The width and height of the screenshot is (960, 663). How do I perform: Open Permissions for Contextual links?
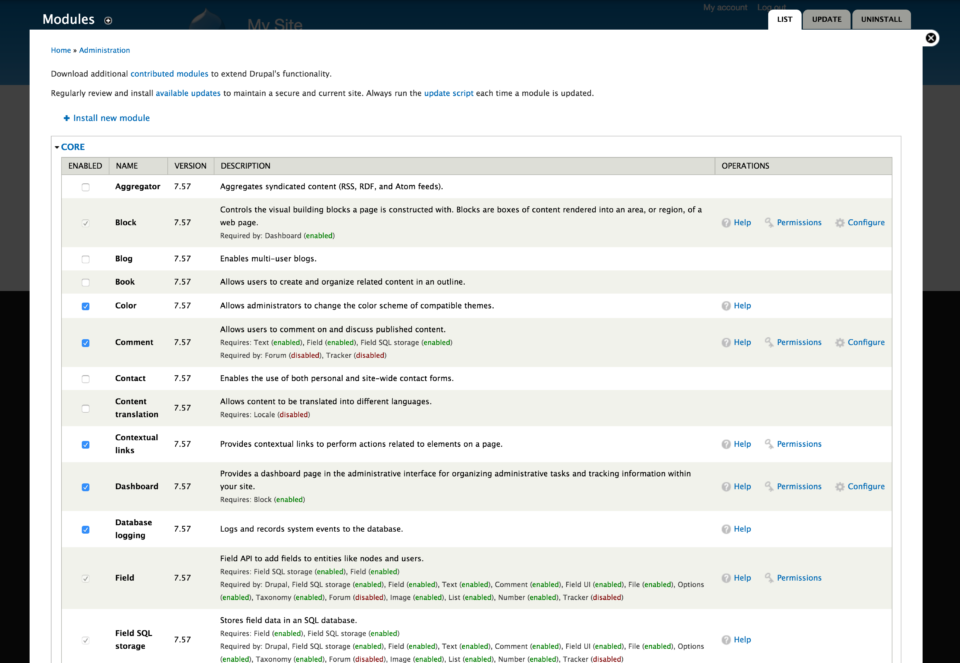pos(798,444)
